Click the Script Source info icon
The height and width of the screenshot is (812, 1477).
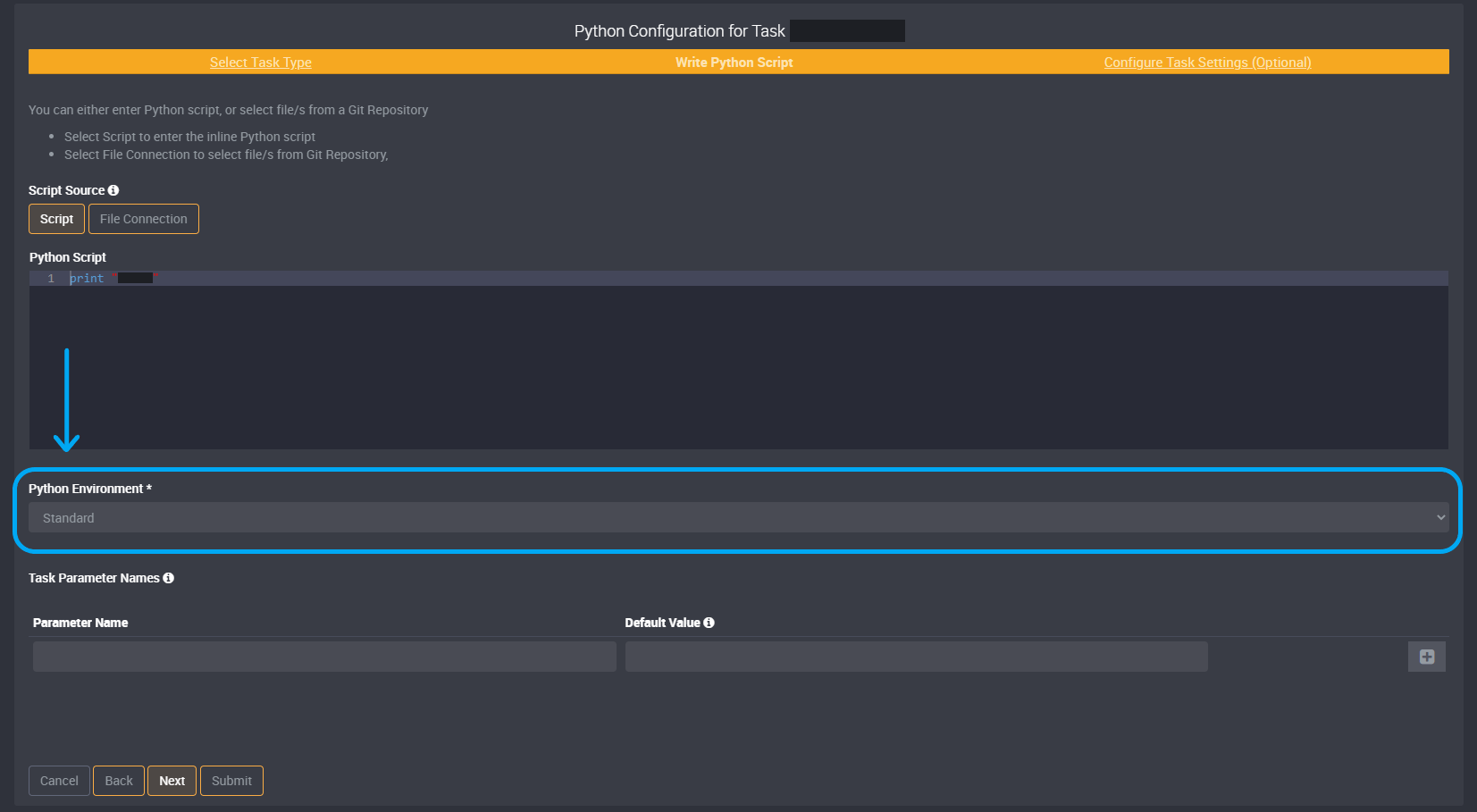pyautogui.click(x=113, y=190)
